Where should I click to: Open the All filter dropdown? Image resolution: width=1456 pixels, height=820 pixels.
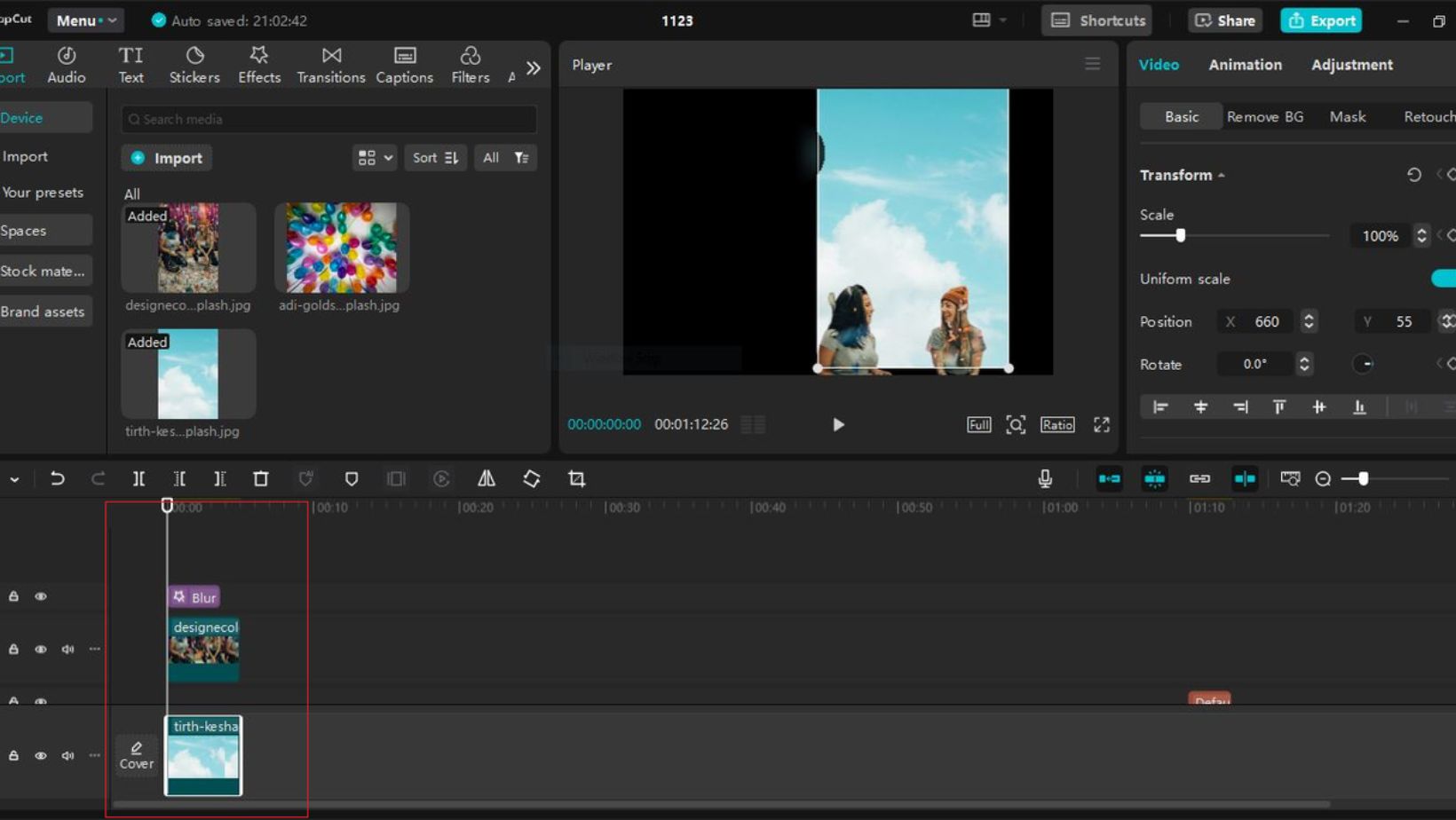tap(505, 158)
